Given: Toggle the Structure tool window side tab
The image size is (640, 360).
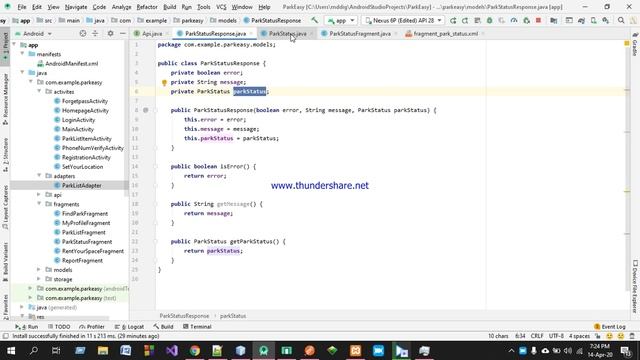Looking at the screenshot, I should [5, 155].
